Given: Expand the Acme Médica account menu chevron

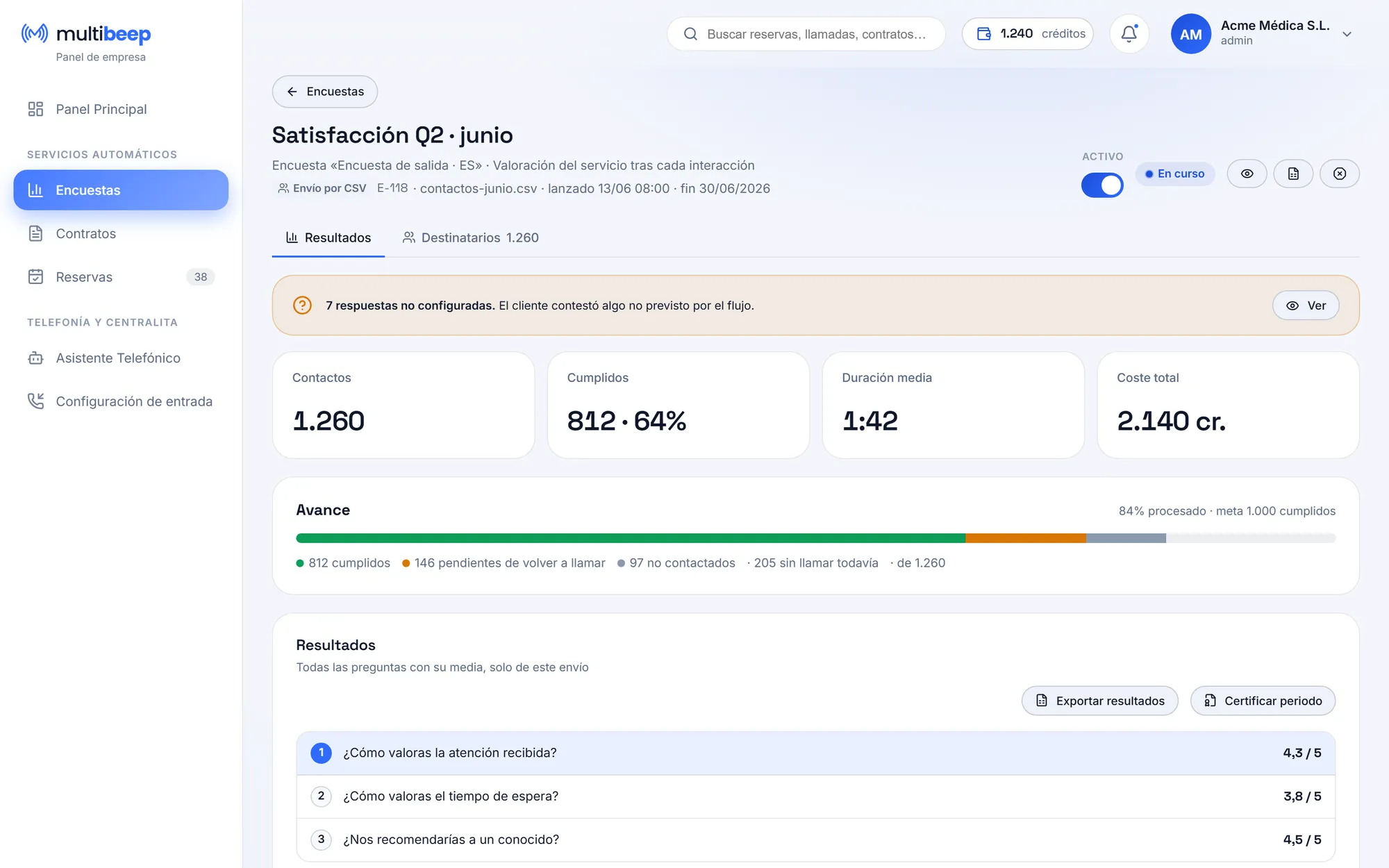Looking at the screenshot, I should click(x=1347, y=34).
